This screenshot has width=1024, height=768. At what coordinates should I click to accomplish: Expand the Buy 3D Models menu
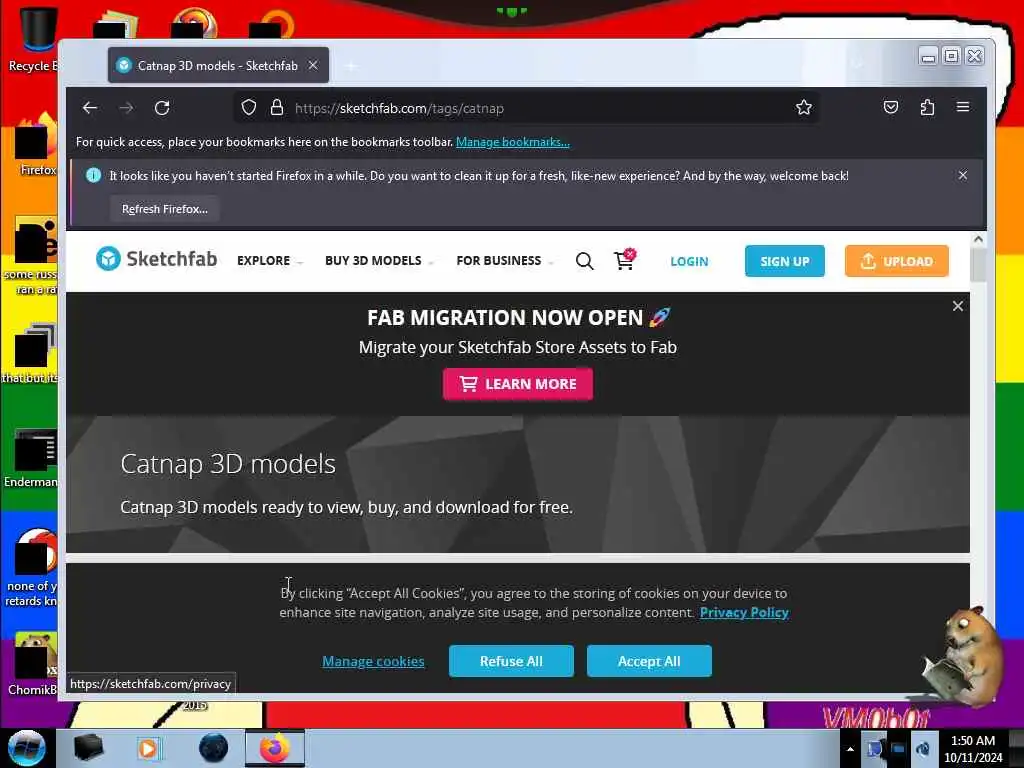coord(379,261)
